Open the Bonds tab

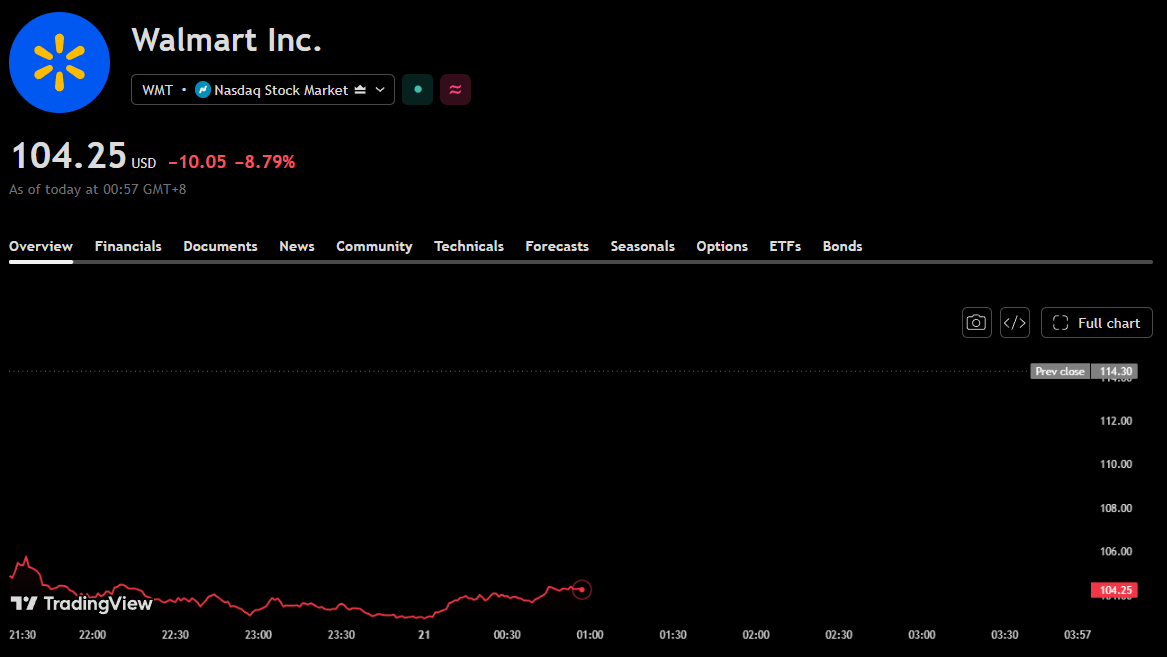coord(843,246)
